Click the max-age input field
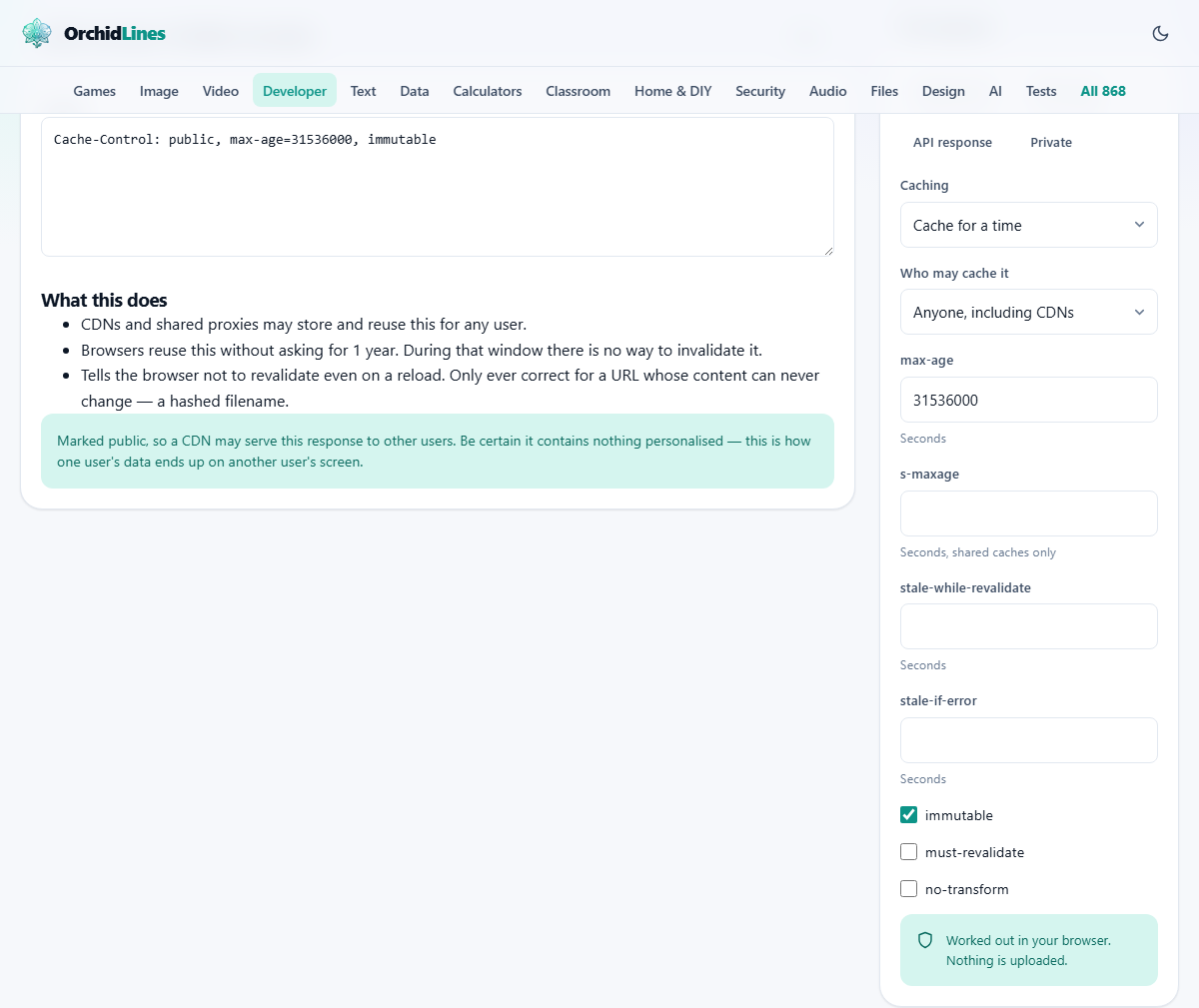Screen dimensions: 1199x1008 pos(1028,400)
